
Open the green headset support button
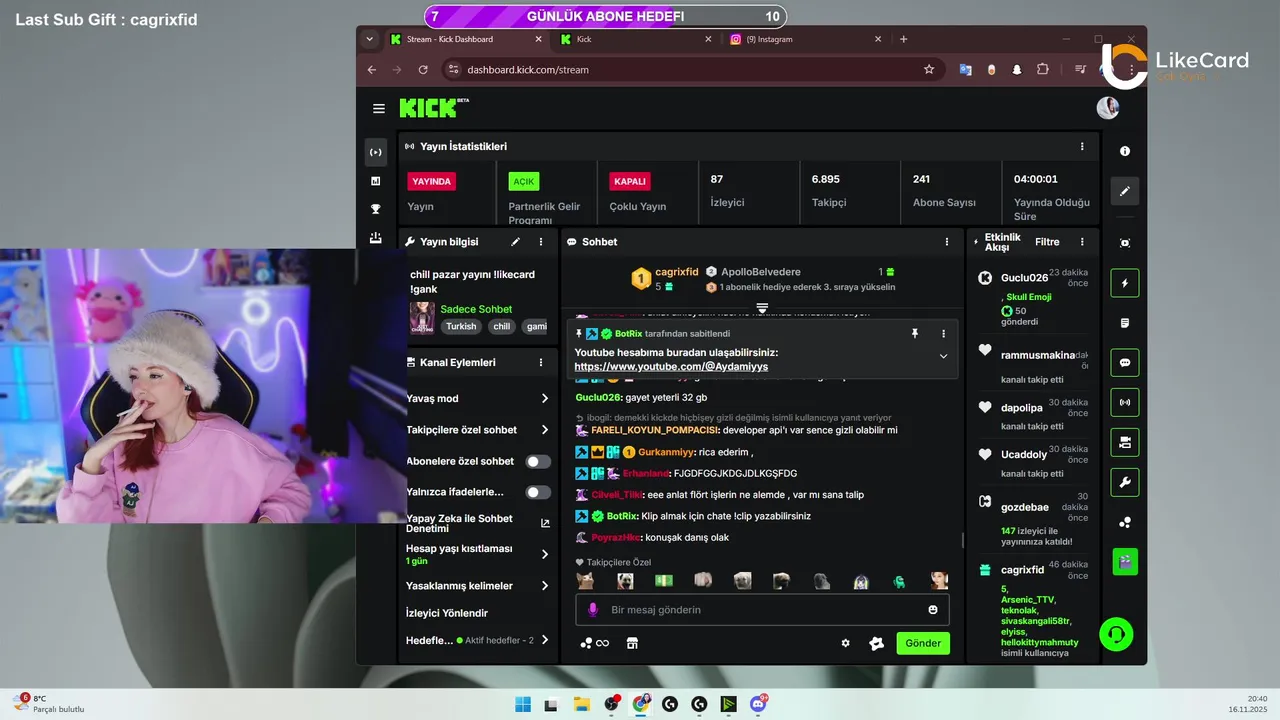pyautogui.click(x=1116, y=634)
